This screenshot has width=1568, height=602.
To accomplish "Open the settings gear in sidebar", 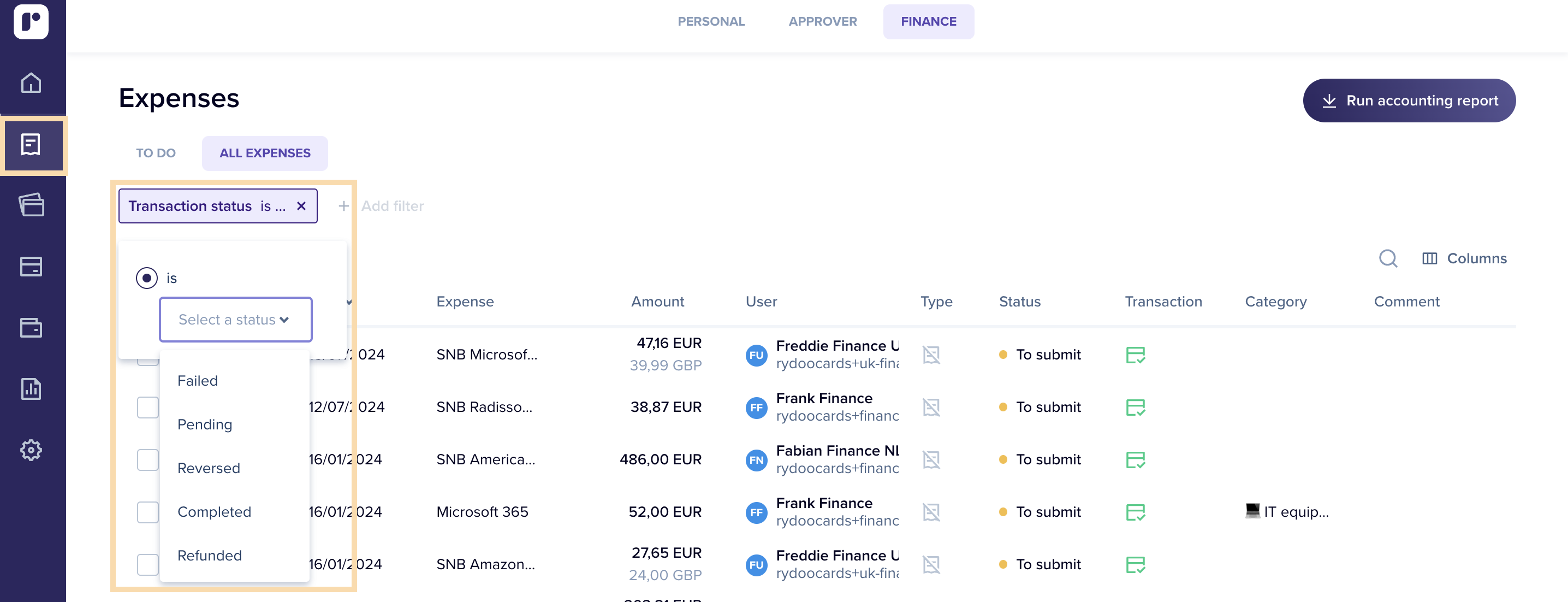I will coord(31,450).
